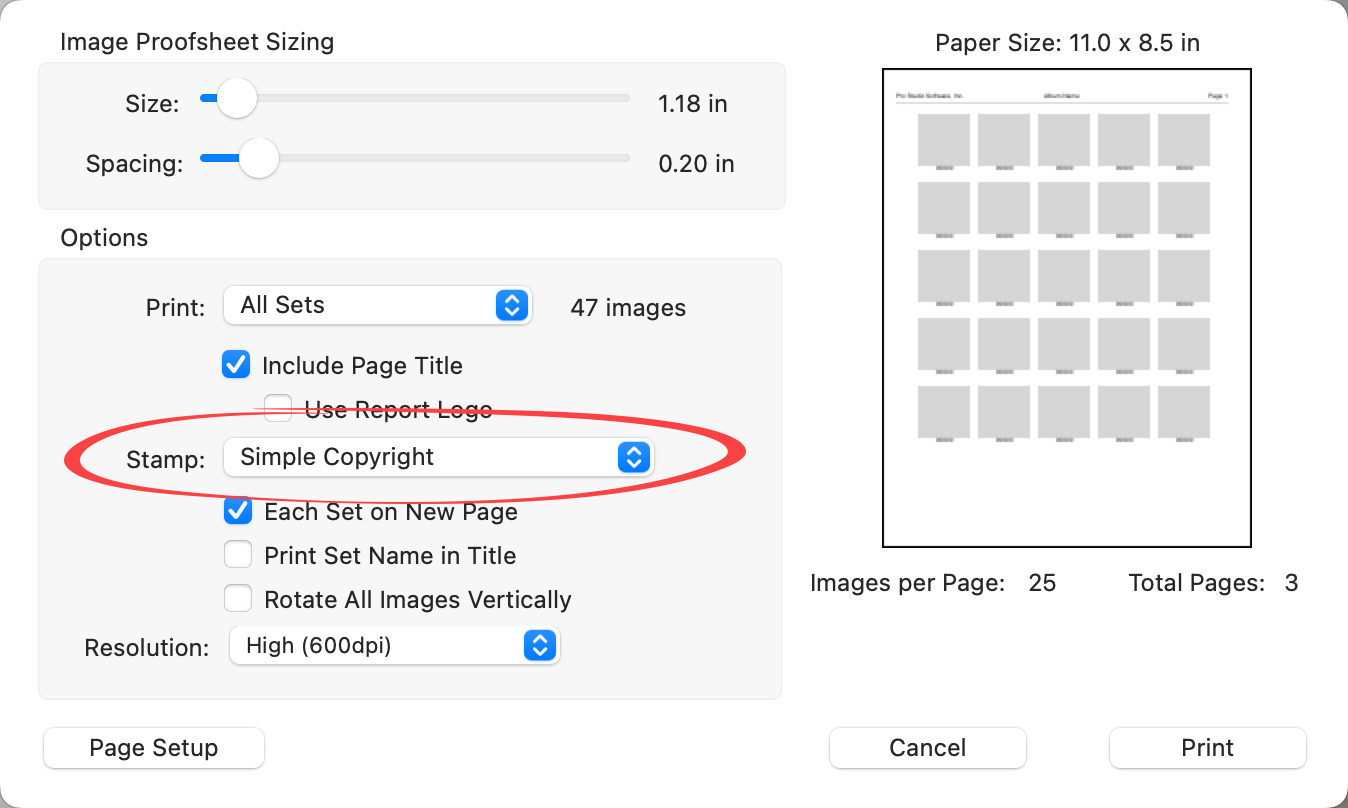Click the middle of the Size slider track
Image resolution: width=1348 pixels, height=808 pixels.
pyautogui.click(x=415, y=99)
